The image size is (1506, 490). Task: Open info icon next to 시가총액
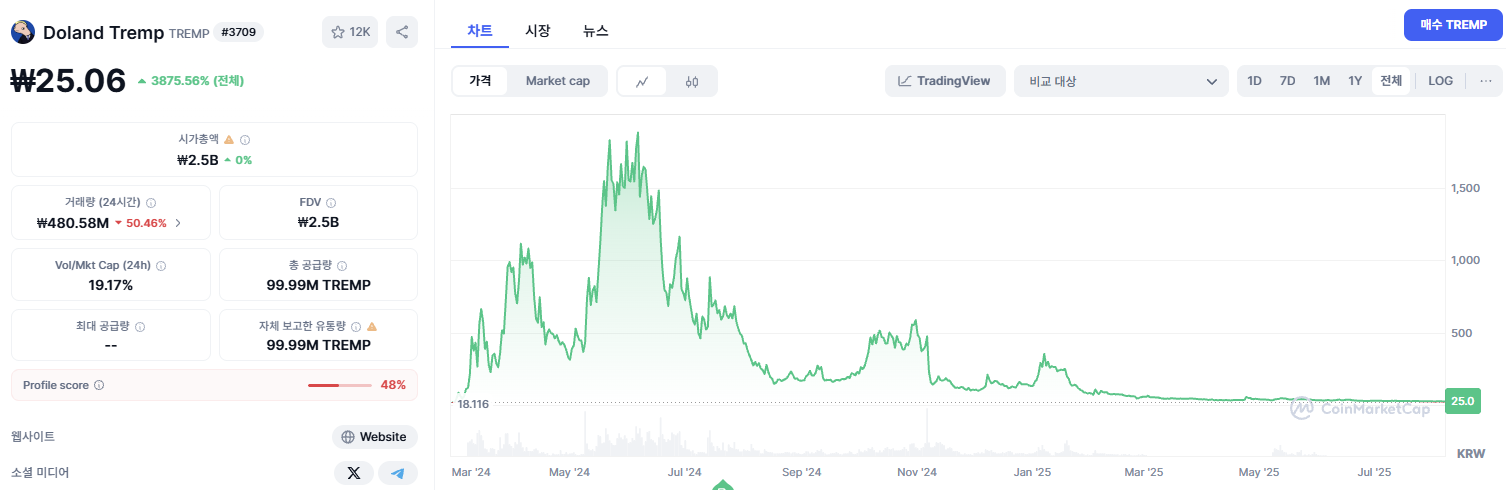[245, 140]
